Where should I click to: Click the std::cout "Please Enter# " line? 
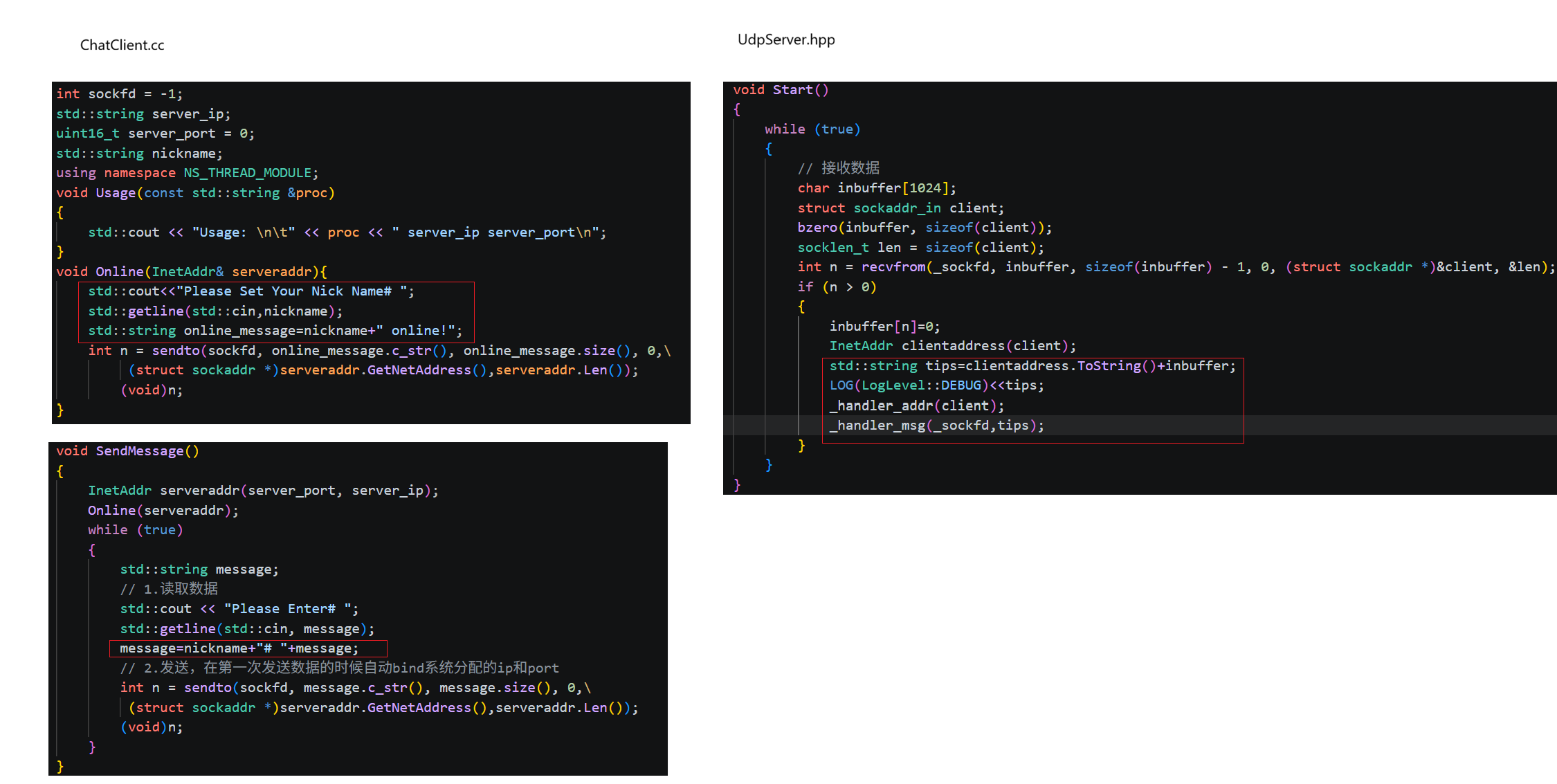(x=239, y=609)
